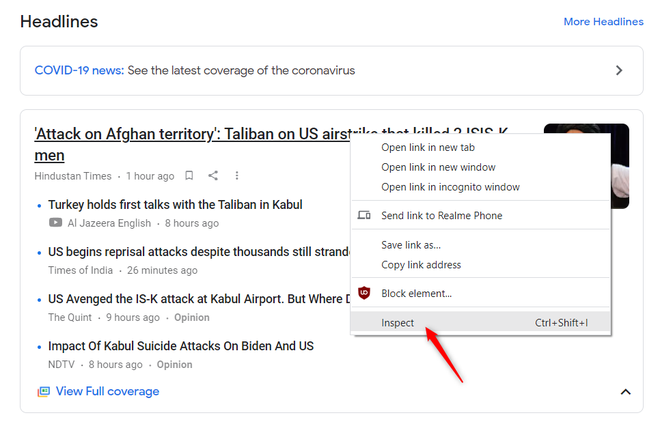The height and width of the screenshot is (424, 660).
Task: Expand the COVID-19 news right chevron
Action: 619,70
